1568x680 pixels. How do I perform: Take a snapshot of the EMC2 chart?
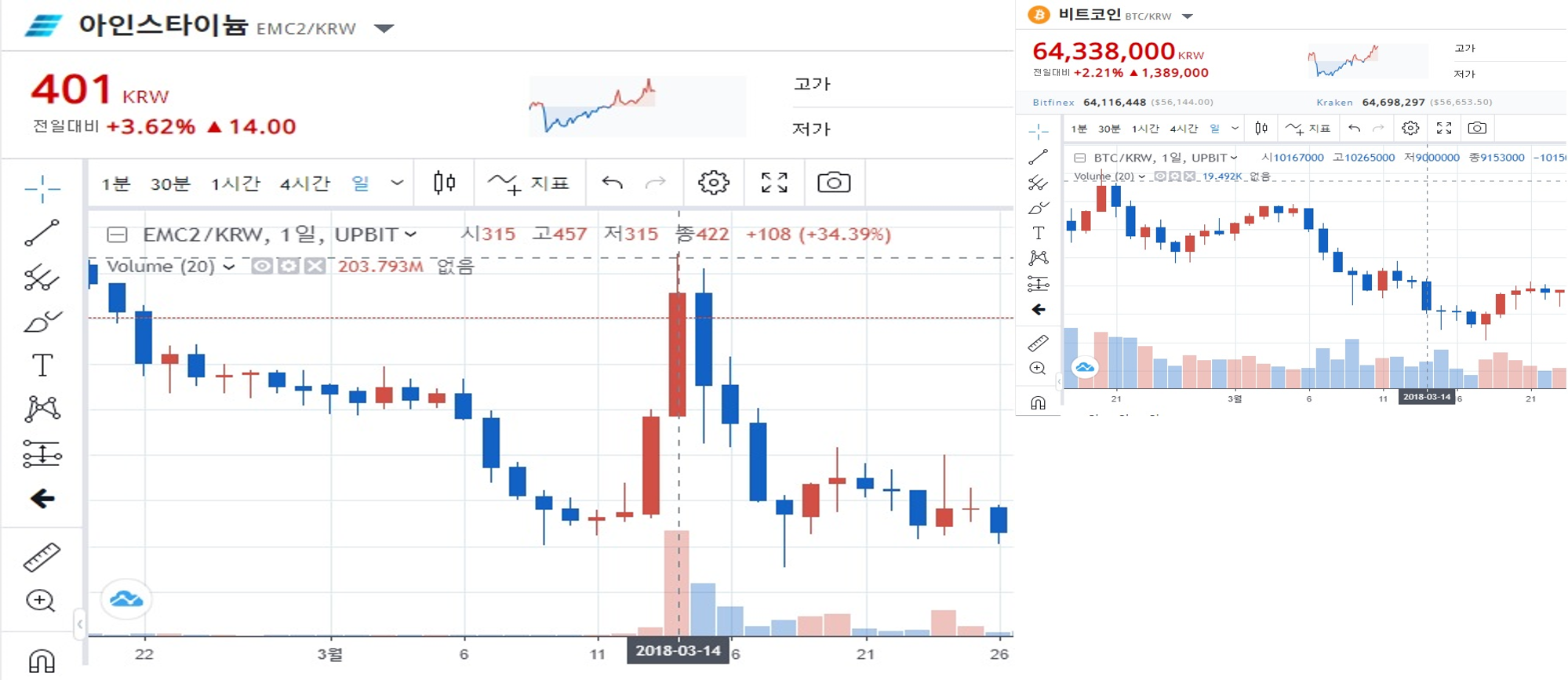pyautogui.click(x=834, y=183)
